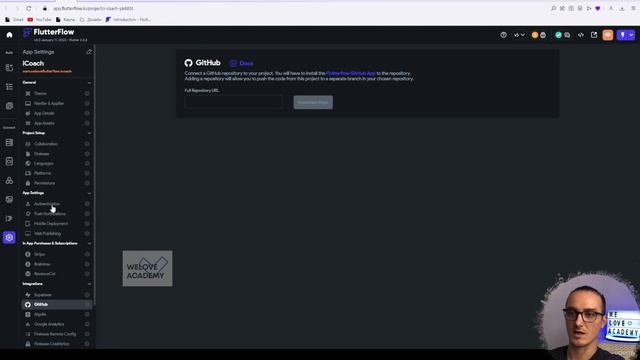
Task: Open the API calls cloud-shaped icon
Action: coord(9,180)
